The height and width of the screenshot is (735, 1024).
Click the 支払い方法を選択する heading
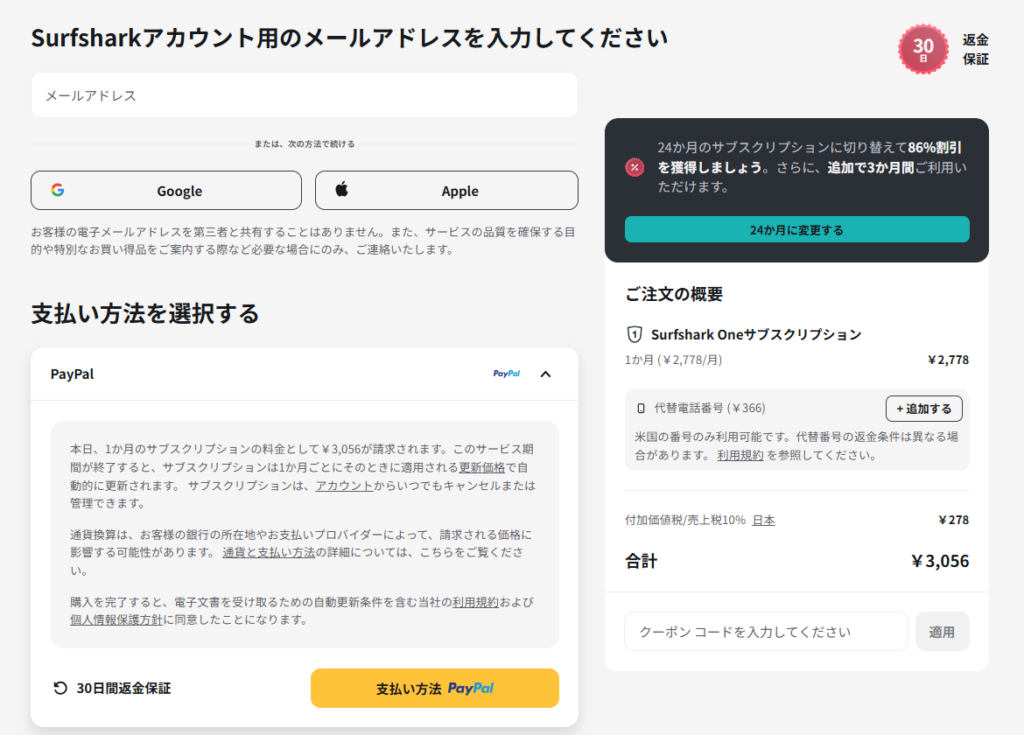pos(145,314)
